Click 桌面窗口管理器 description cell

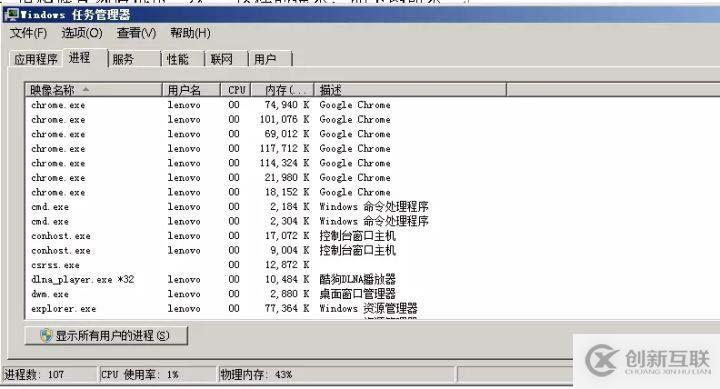click(x=357, y=294)
